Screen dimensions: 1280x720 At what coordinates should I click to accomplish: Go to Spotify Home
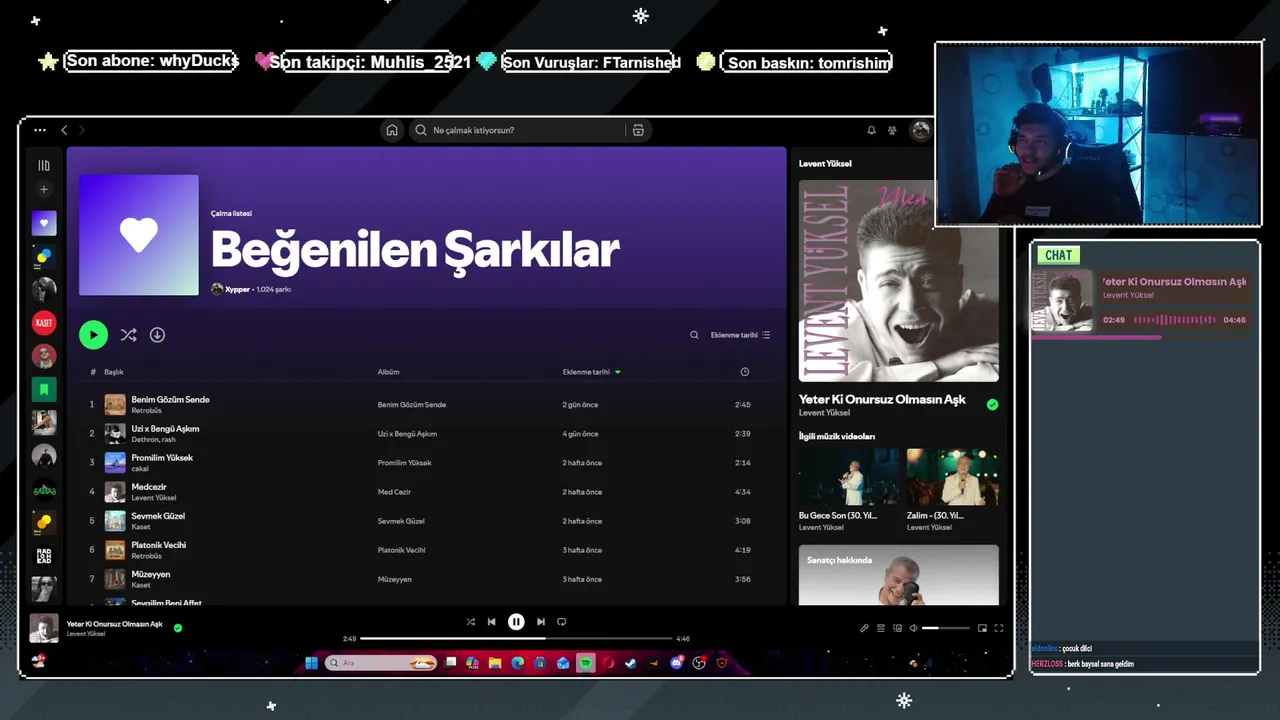click(392, 130)
